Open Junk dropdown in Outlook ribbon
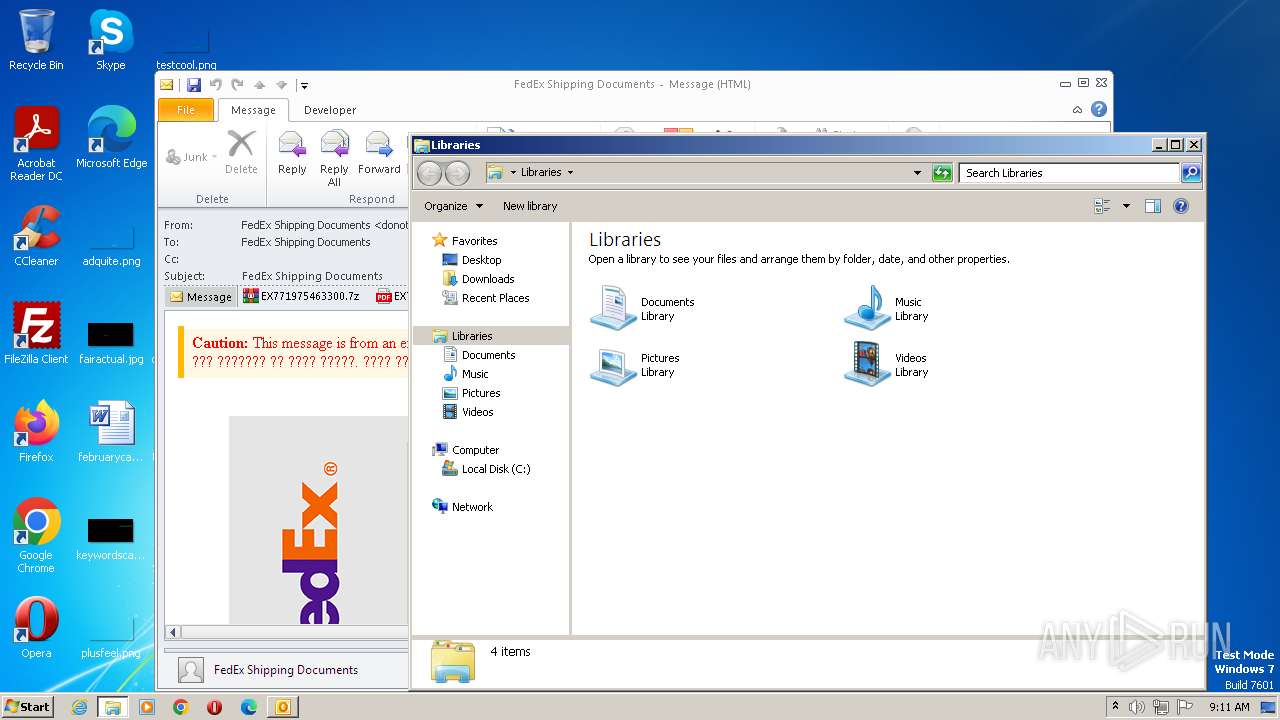Image resolution: width=1280 pixels, height=720 pixels. [x=191, y=157]
